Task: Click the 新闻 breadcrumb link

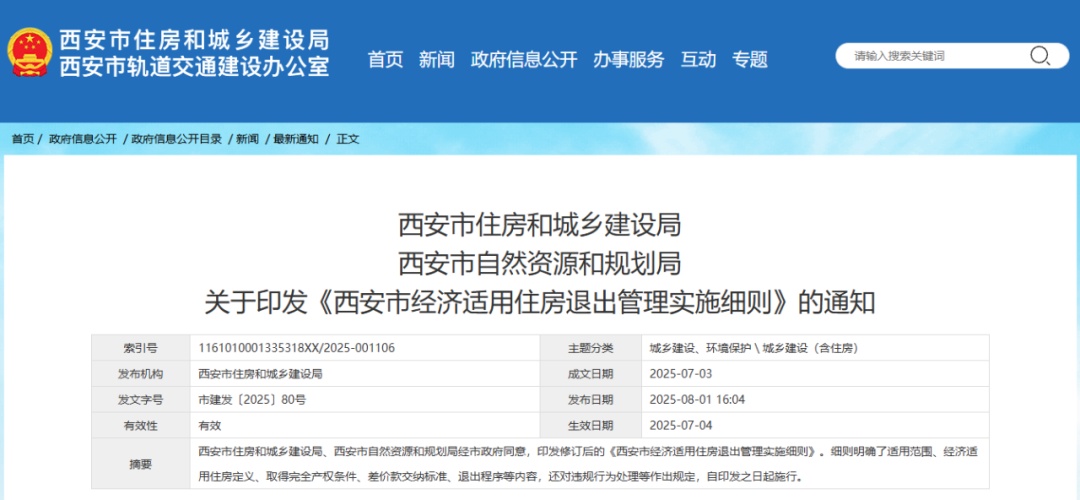Action: pos(247,139)
